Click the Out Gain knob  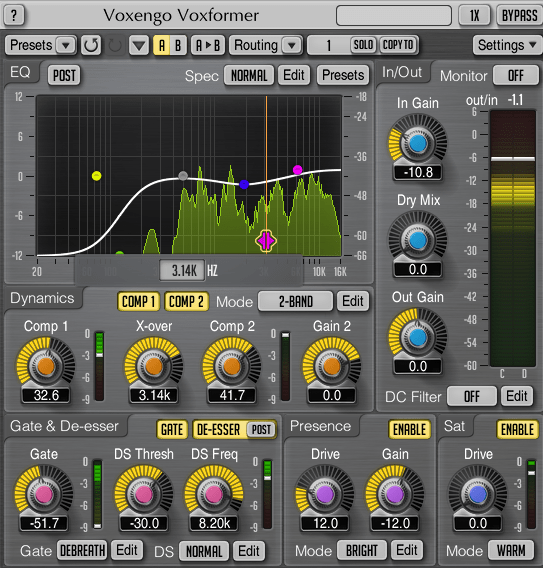[x=418, y=338]
